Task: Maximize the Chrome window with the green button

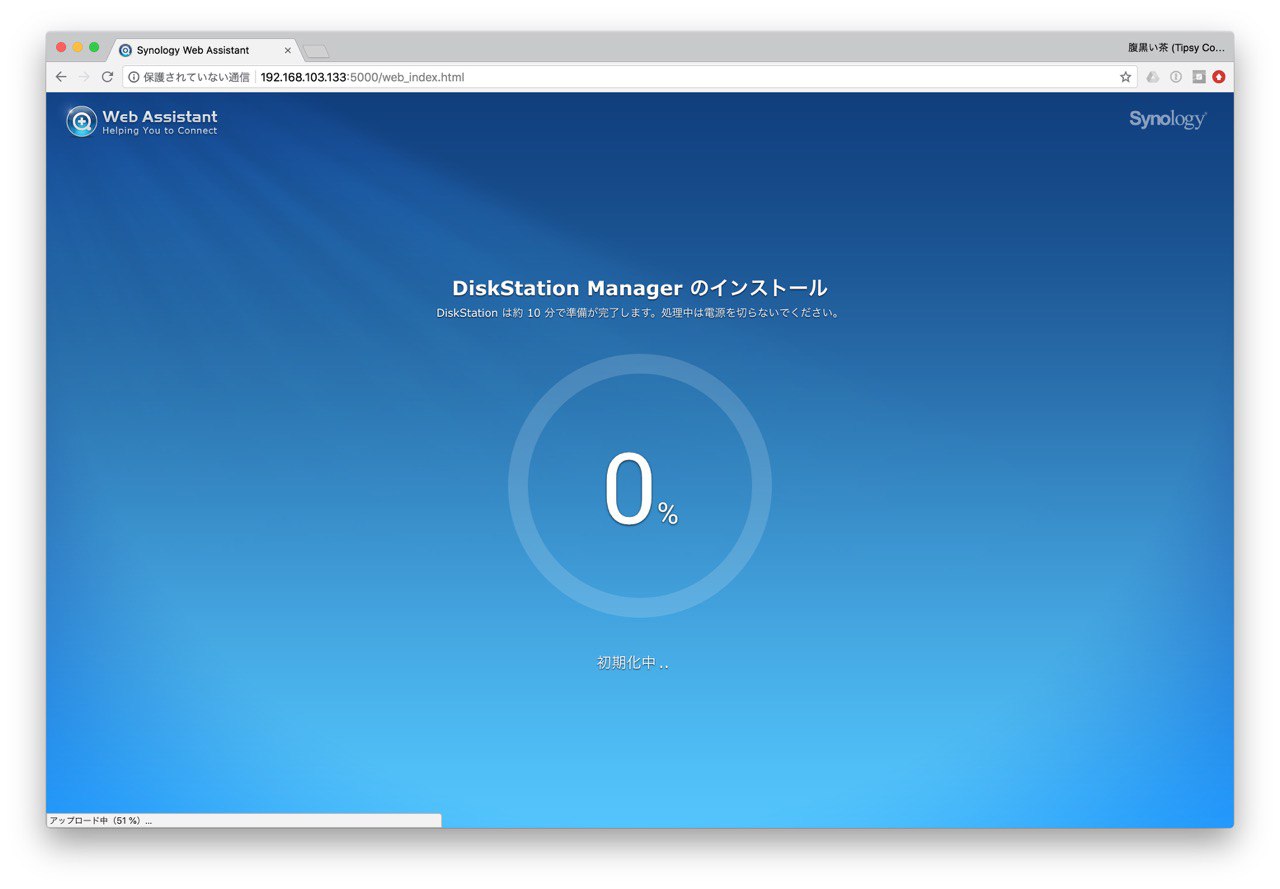Action: [95, 47]
